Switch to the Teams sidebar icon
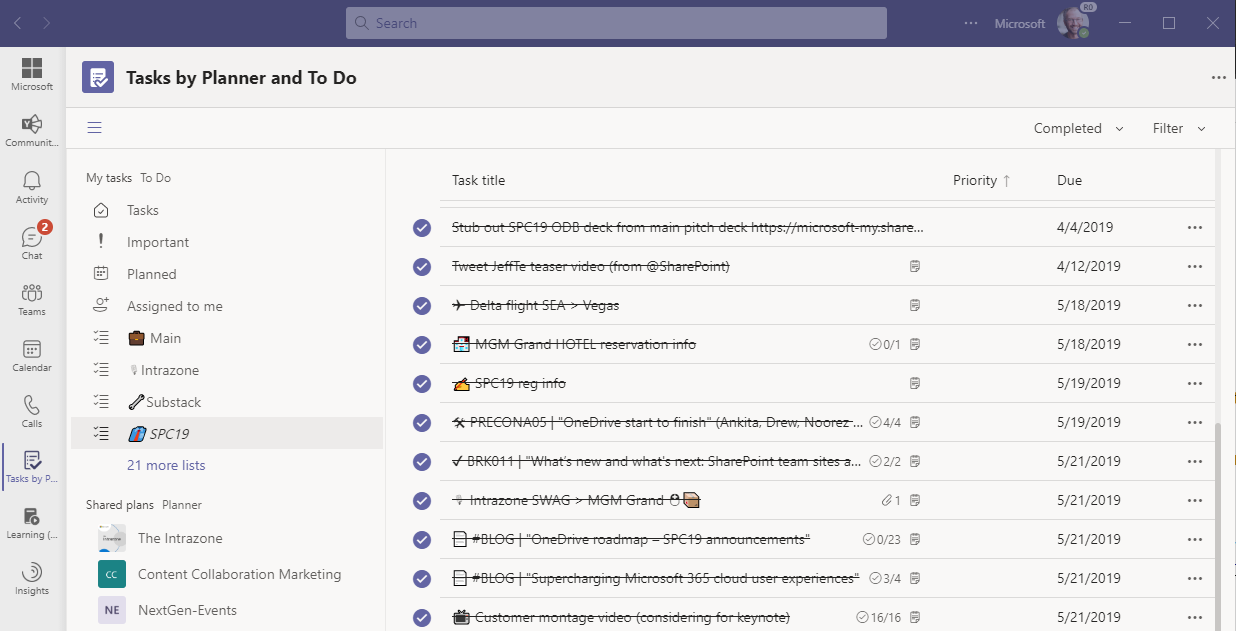The height and width of the screenshot is (631, 1236). pos(31,296)
